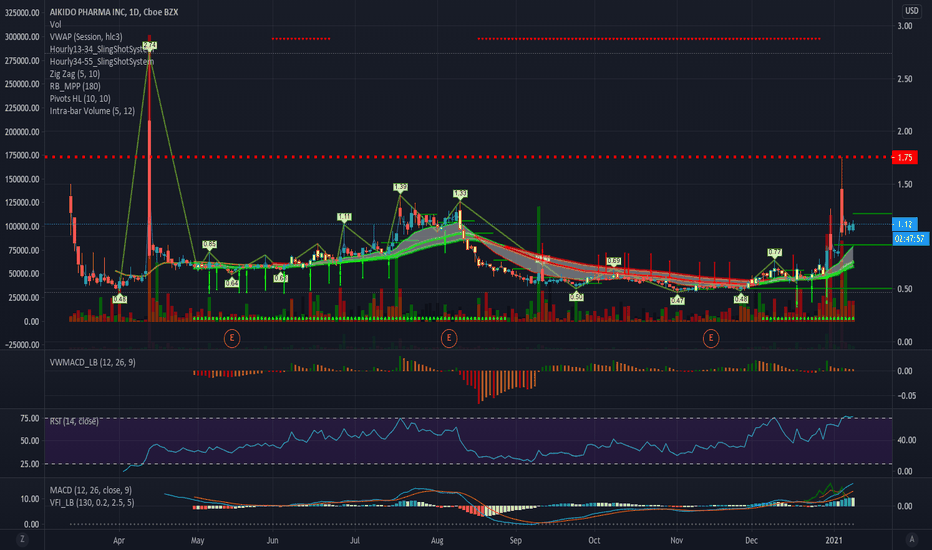Viewport: 932px width, 550px height.
Task: Click the blue current price label
Action: click(x=905, y=224)
